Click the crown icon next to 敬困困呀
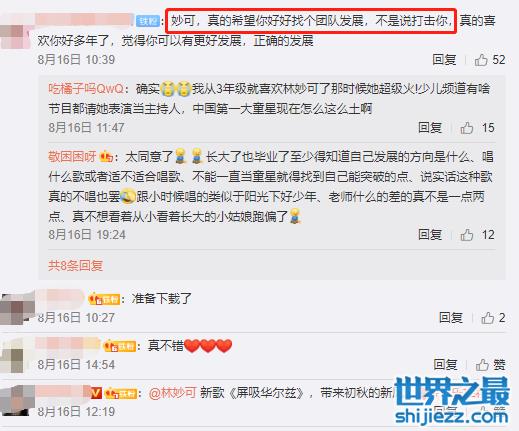Image resolution: width=519 pixels, height=431 pixels. coord(106,156)
